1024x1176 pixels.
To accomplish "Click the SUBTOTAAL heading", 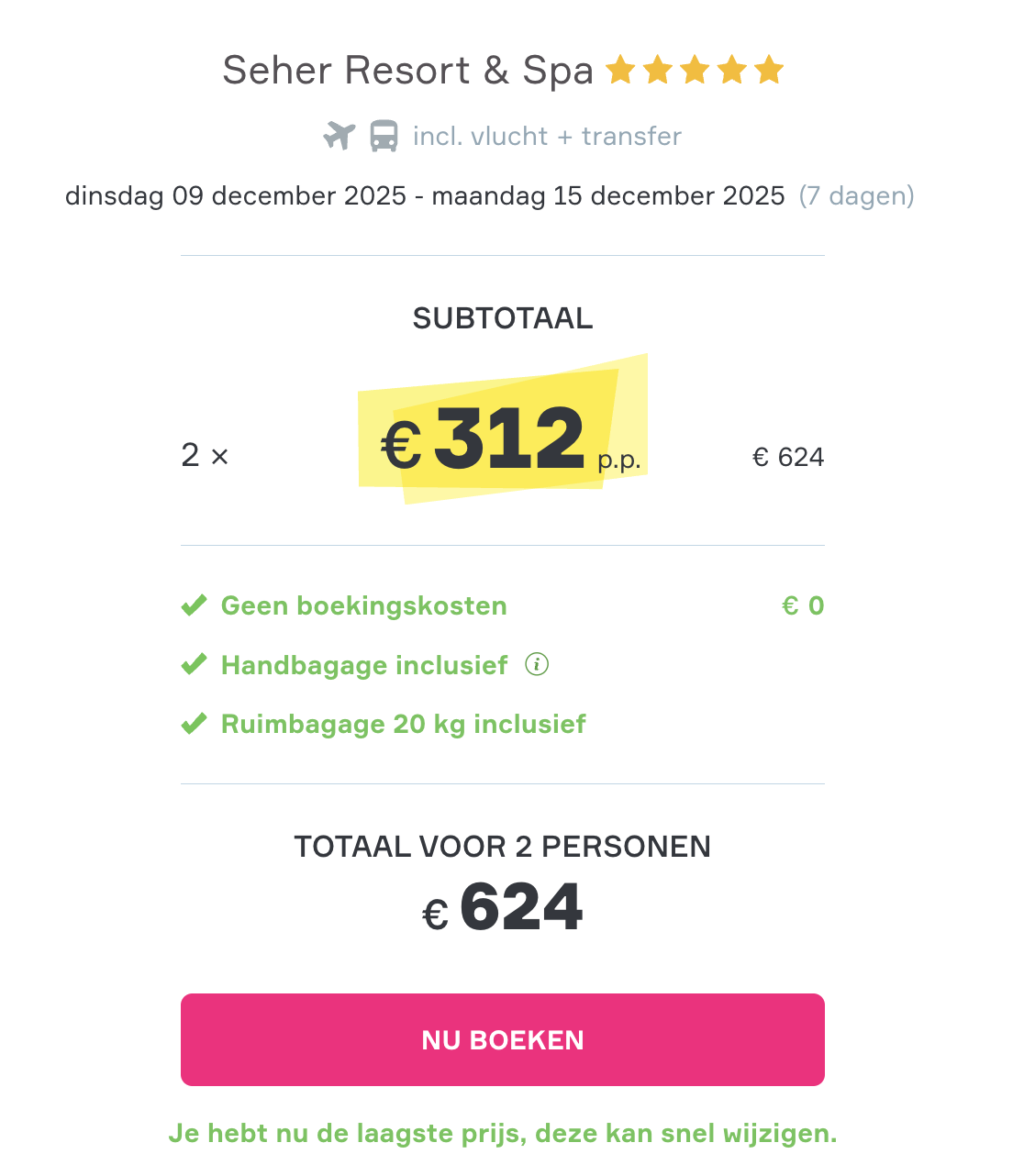I will [x=503, y=318].
